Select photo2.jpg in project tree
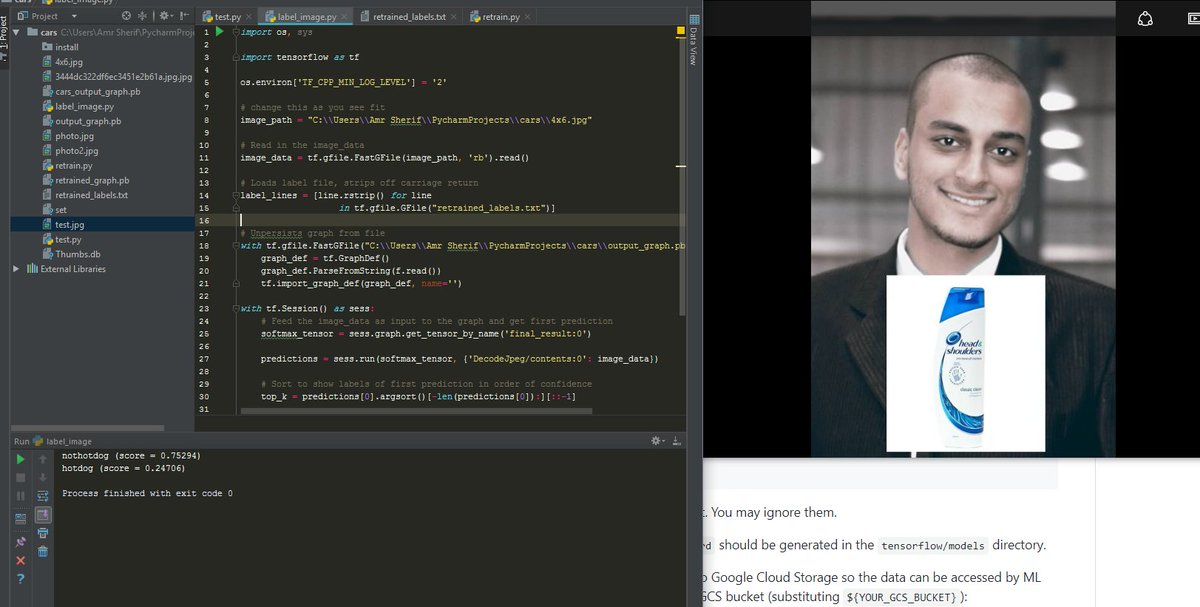The height and width of the screenshot is (607, 1200). 70,151
